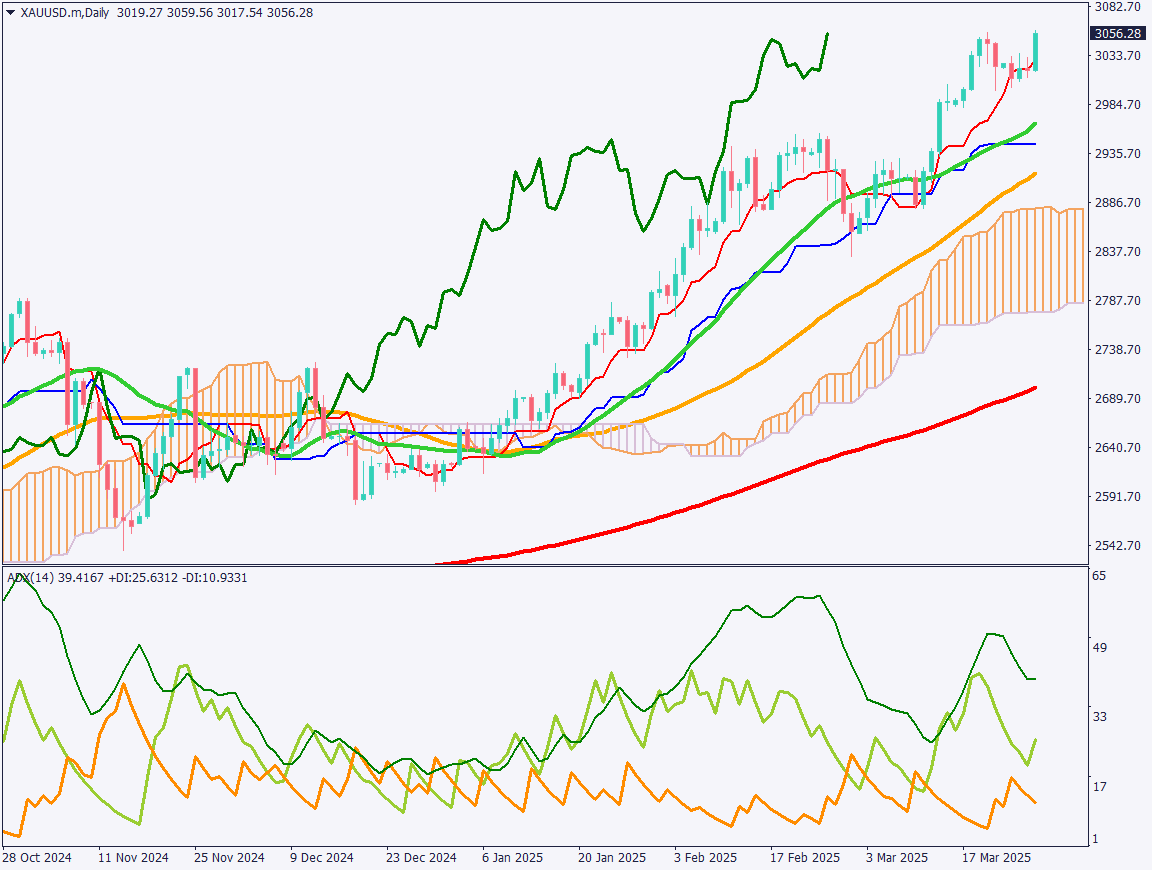The height and width of the screenshot is (870, 1152).
Task: Open the chart dropdown arrow beside XAUUSD.m
Action: tap(10, 13)
